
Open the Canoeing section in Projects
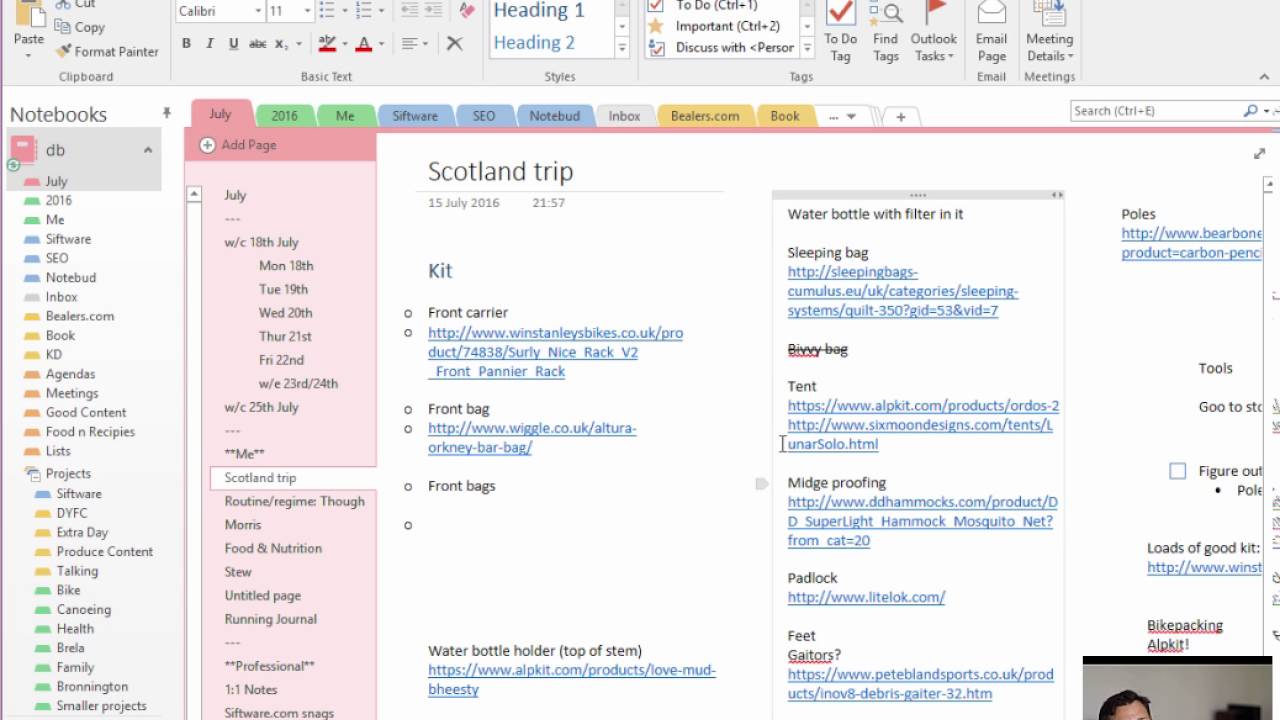[84, 609]
